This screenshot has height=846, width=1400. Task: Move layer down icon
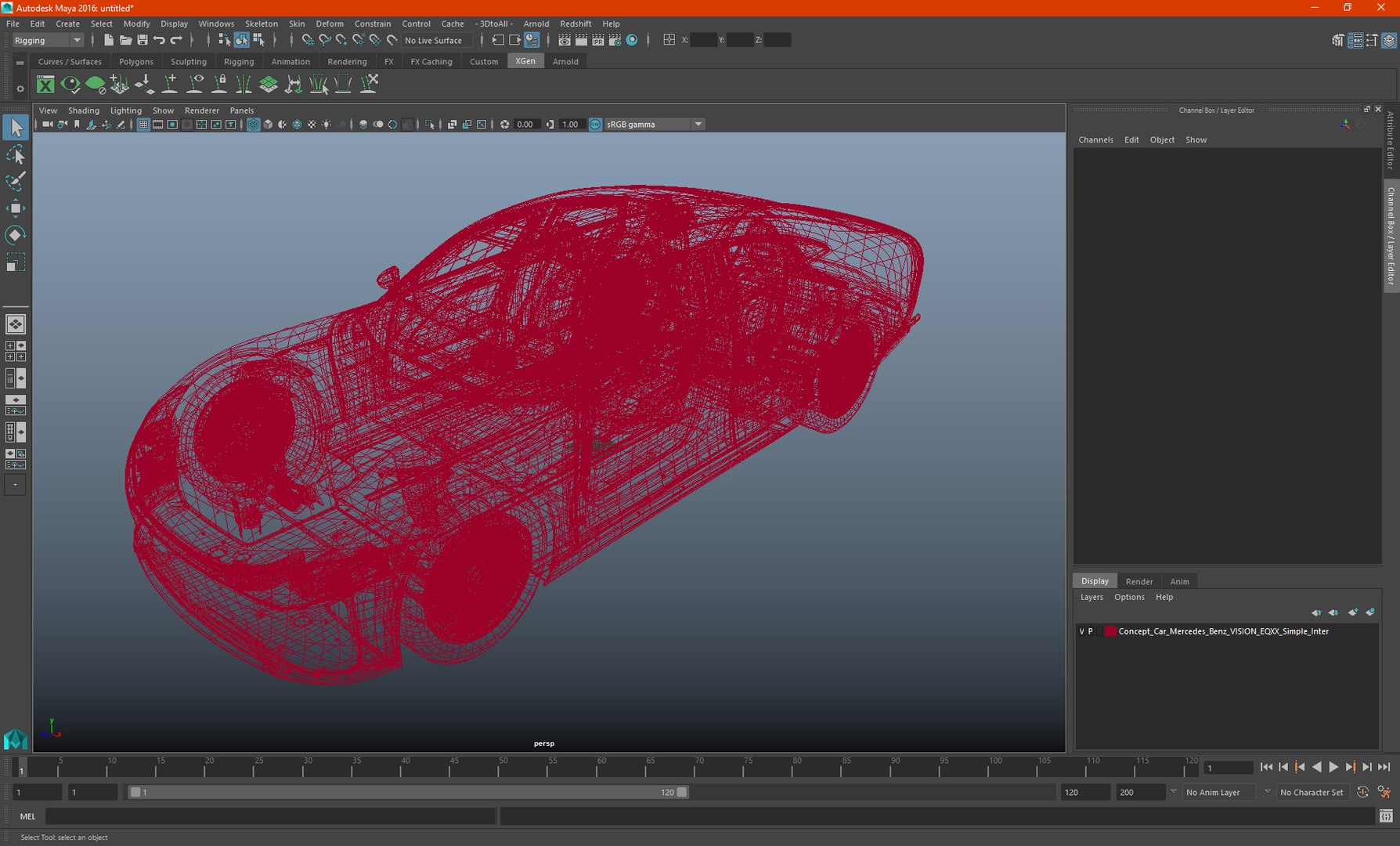[1333, 613]
